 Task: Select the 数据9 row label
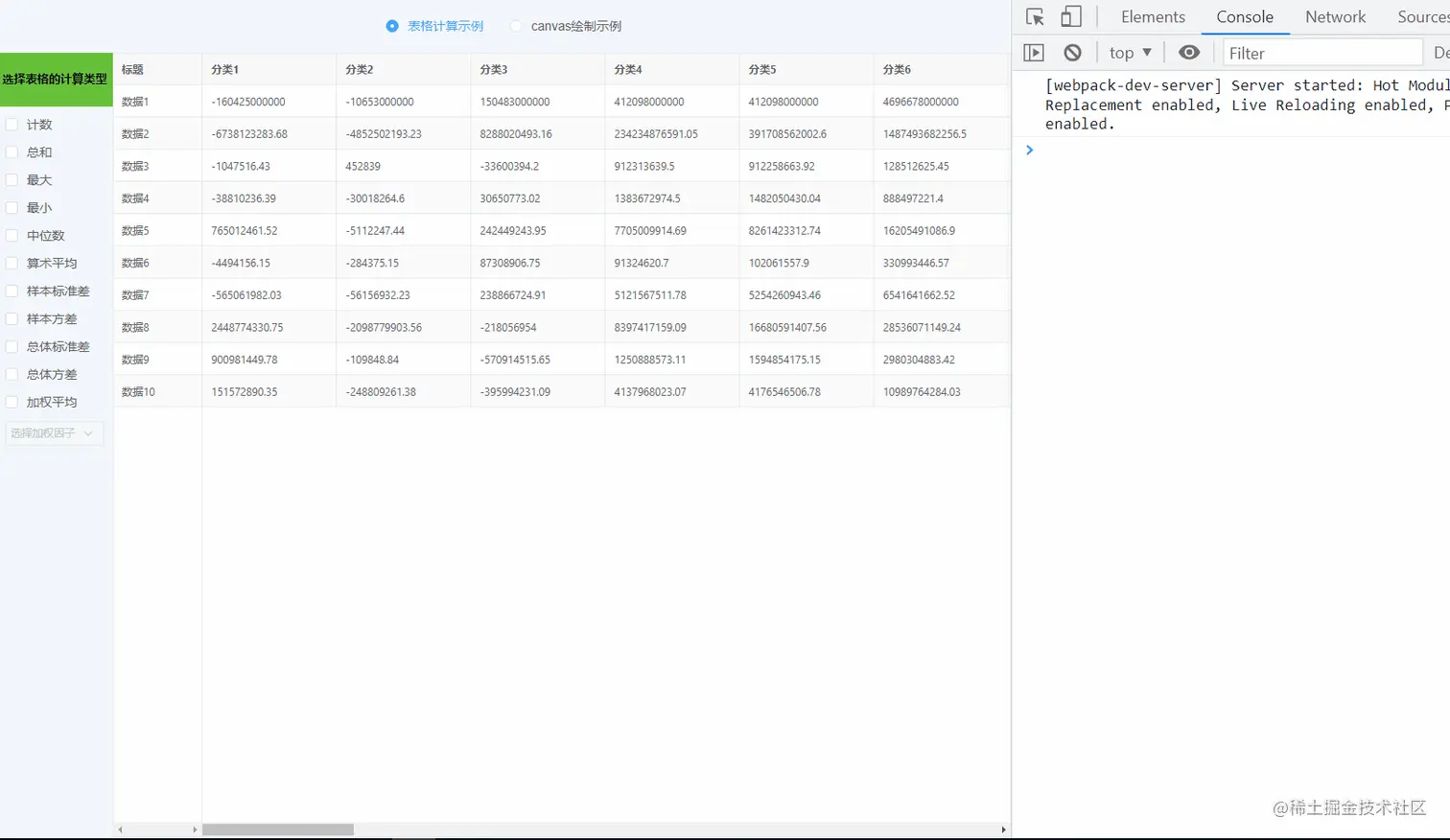pyautogui.click(x=135, y=360)
